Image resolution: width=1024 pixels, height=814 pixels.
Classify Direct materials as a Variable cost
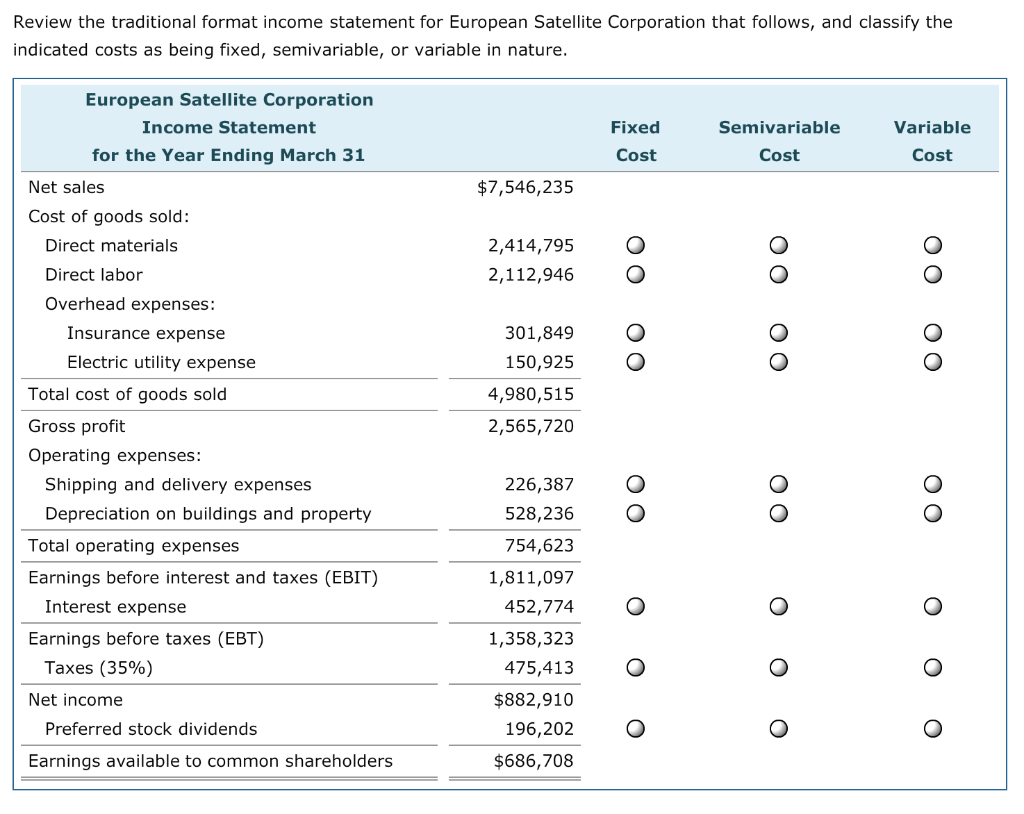932,245
